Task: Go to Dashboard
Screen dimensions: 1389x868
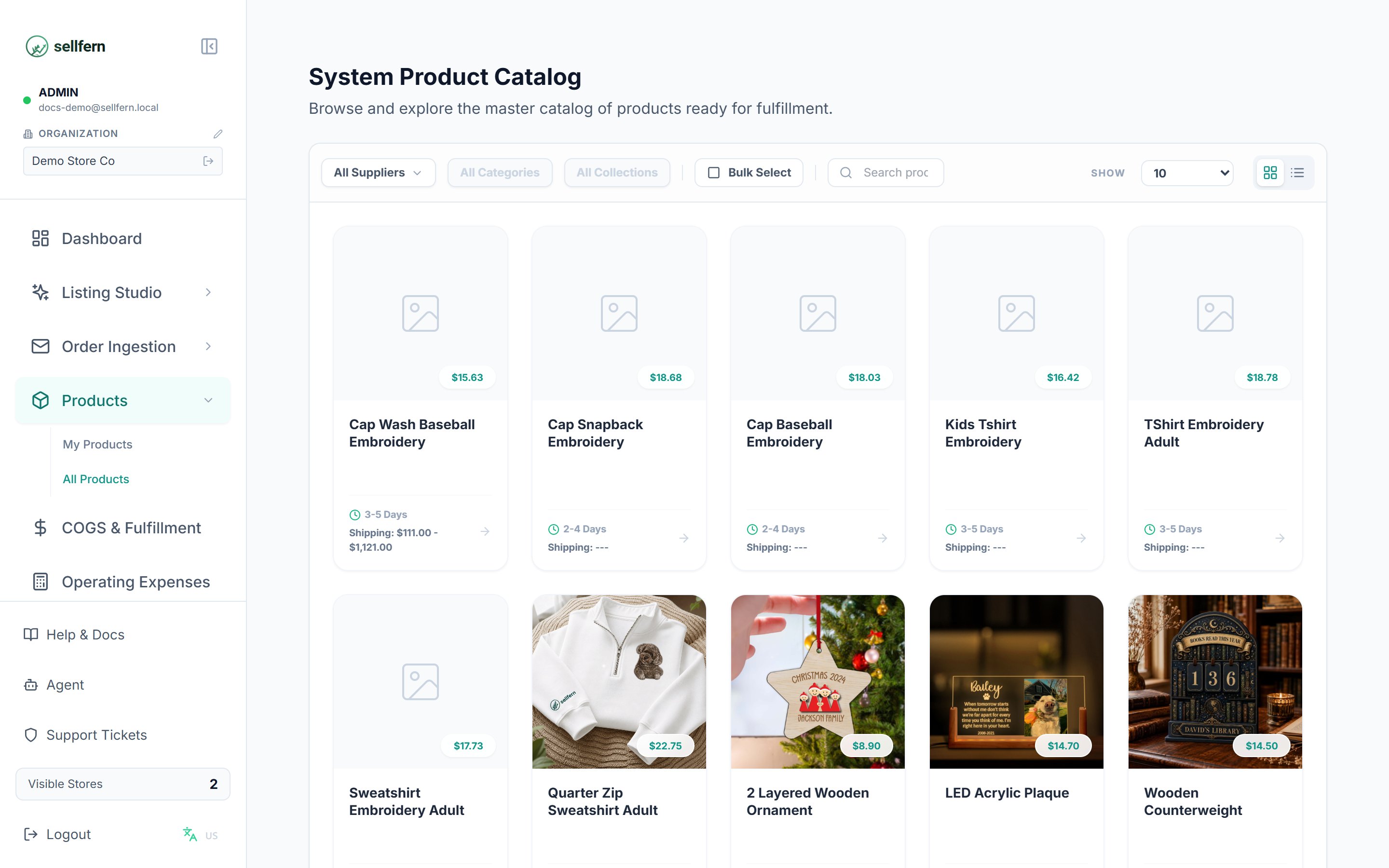Action: [123, 238]
